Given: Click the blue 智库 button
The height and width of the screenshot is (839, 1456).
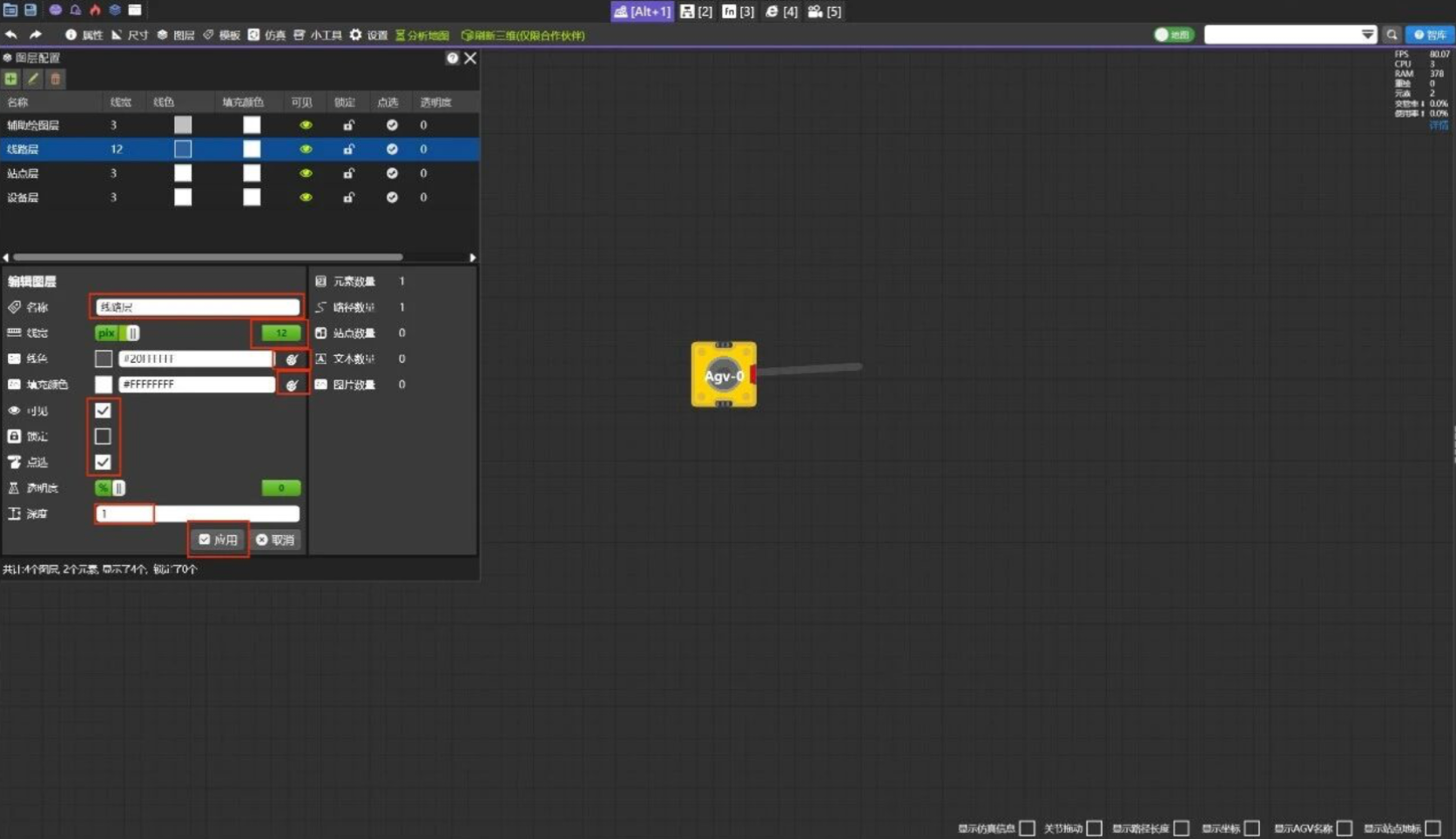Looking at the screenshot, I should [1430, 35].
